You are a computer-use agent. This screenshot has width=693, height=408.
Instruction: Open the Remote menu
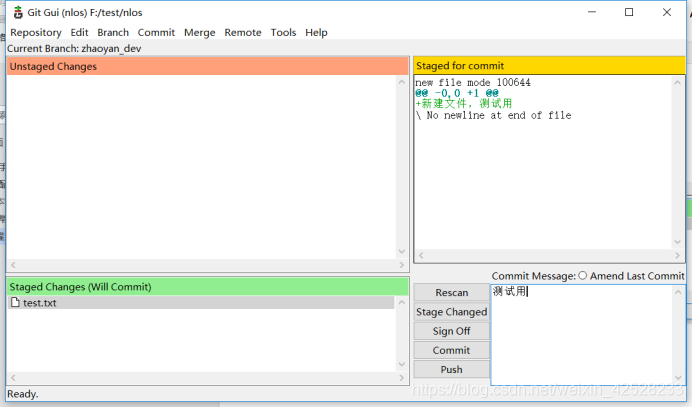coord(243,33)
